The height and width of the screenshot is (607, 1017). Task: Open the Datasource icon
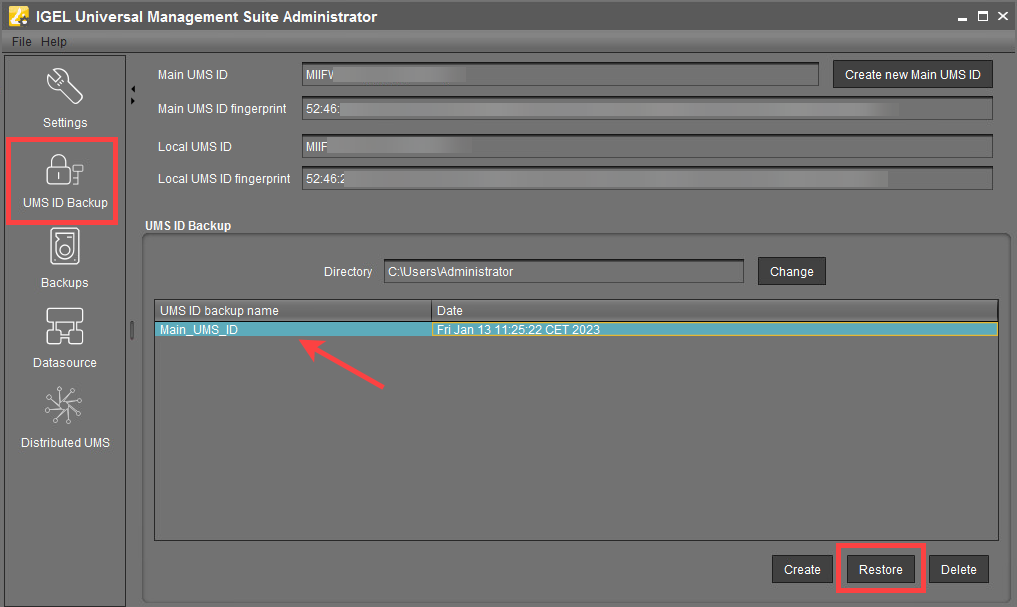tap(65, 328)
